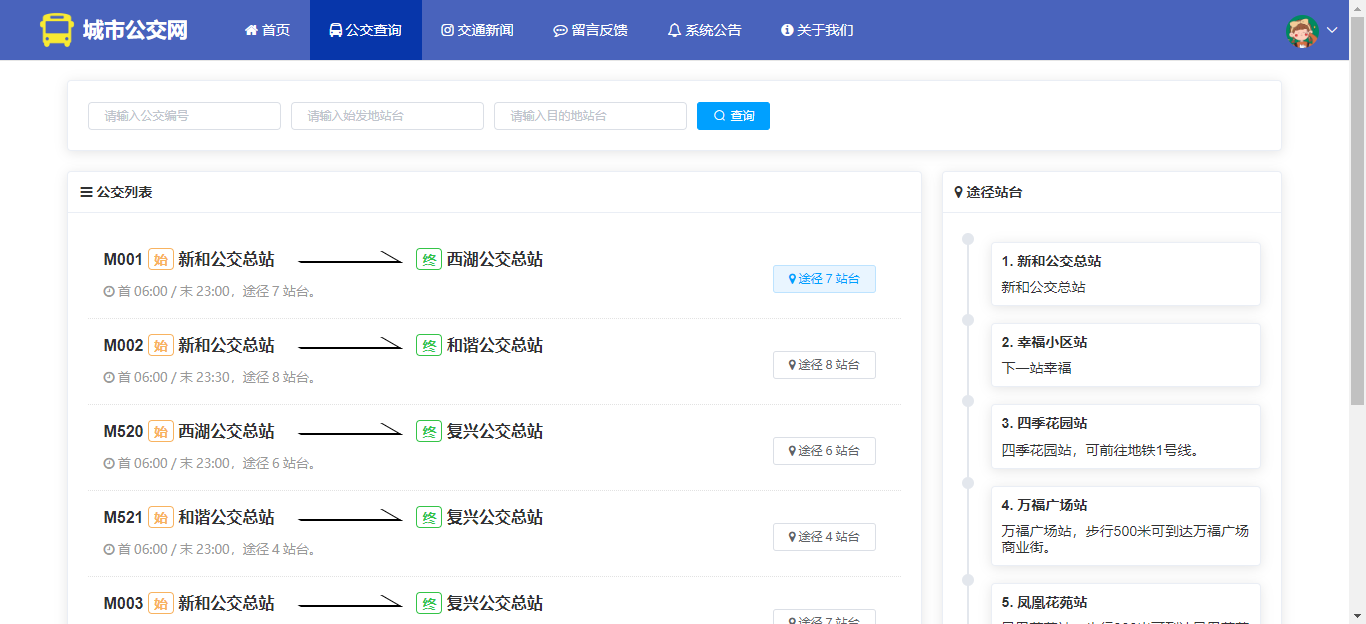Click the yellow bus logo icon
Image resolution: width=1366 pixels, height=624 pixels.
pos(57,30)
